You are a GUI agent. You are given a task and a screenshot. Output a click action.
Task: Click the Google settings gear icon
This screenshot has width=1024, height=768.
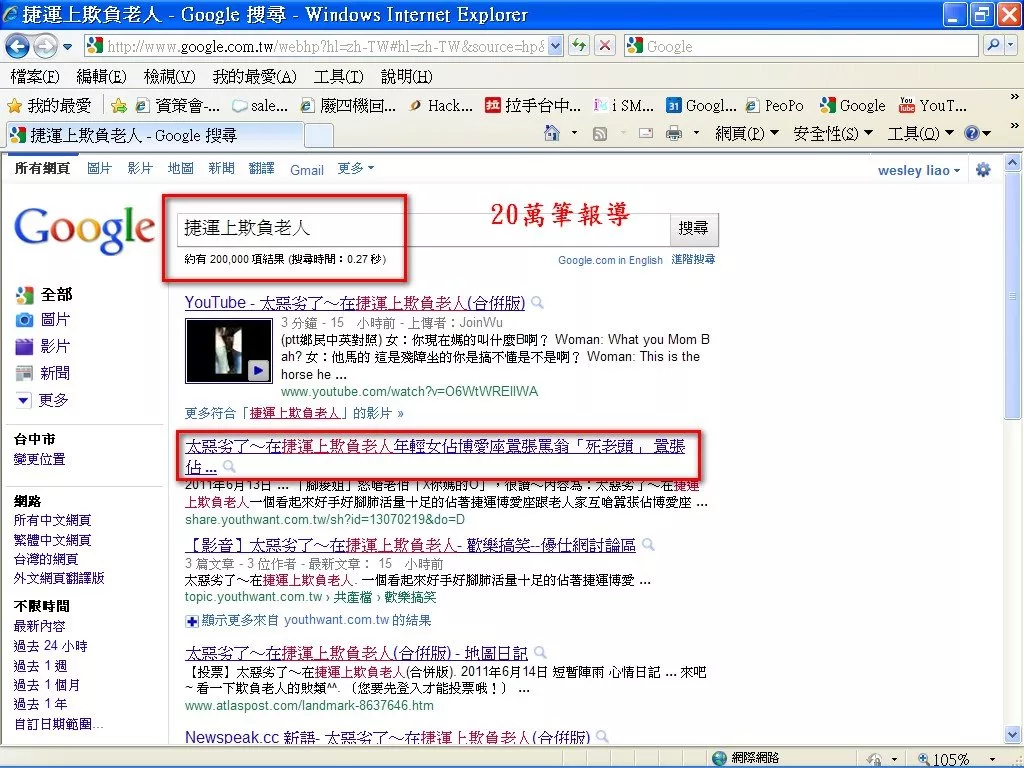tap(983, 170)
